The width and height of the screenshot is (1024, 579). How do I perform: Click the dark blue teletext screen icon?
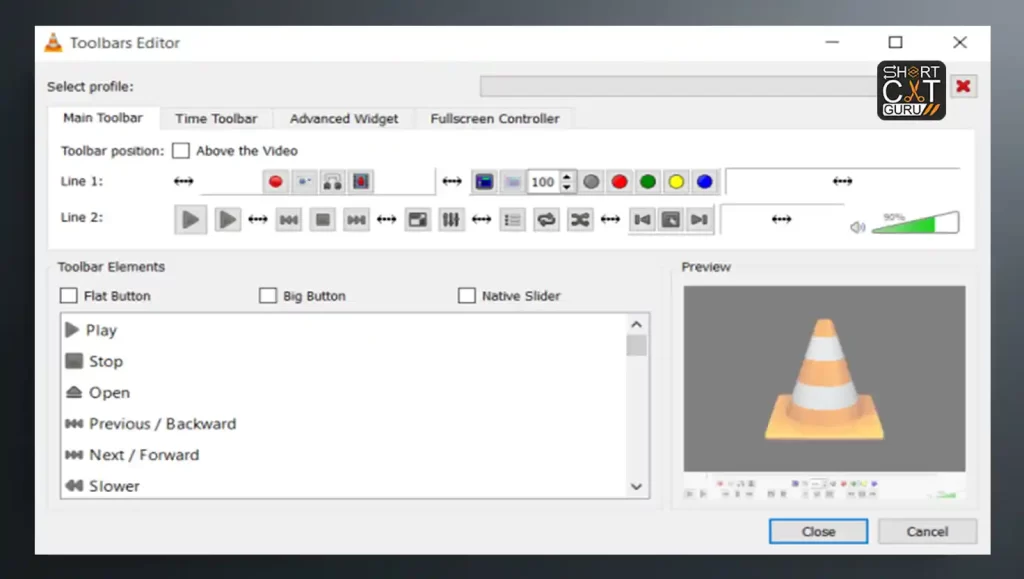coord(485,182)
